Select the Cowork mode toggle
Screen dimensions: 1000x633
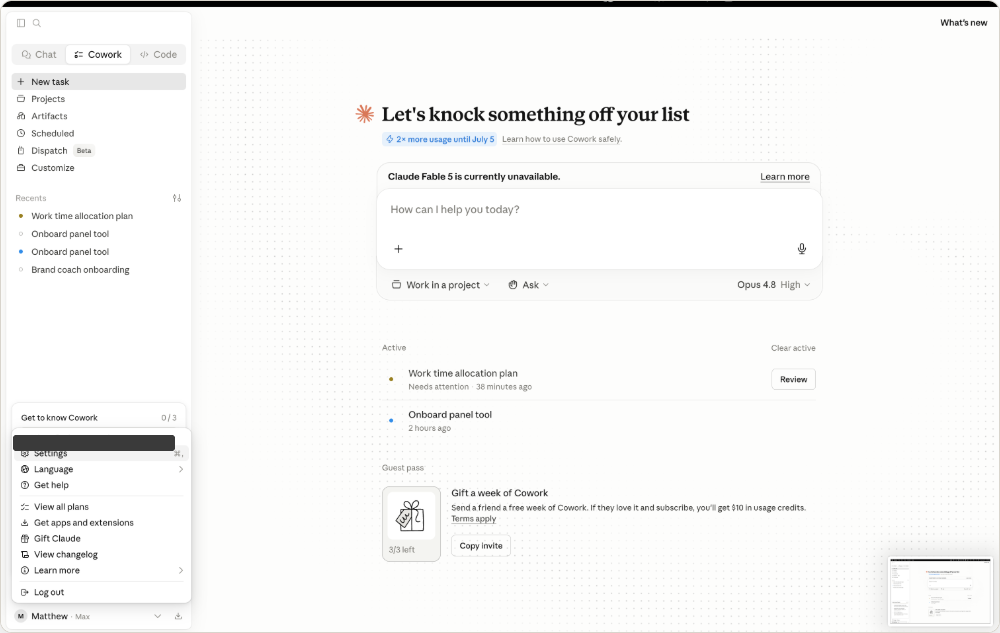pos(98,55)
